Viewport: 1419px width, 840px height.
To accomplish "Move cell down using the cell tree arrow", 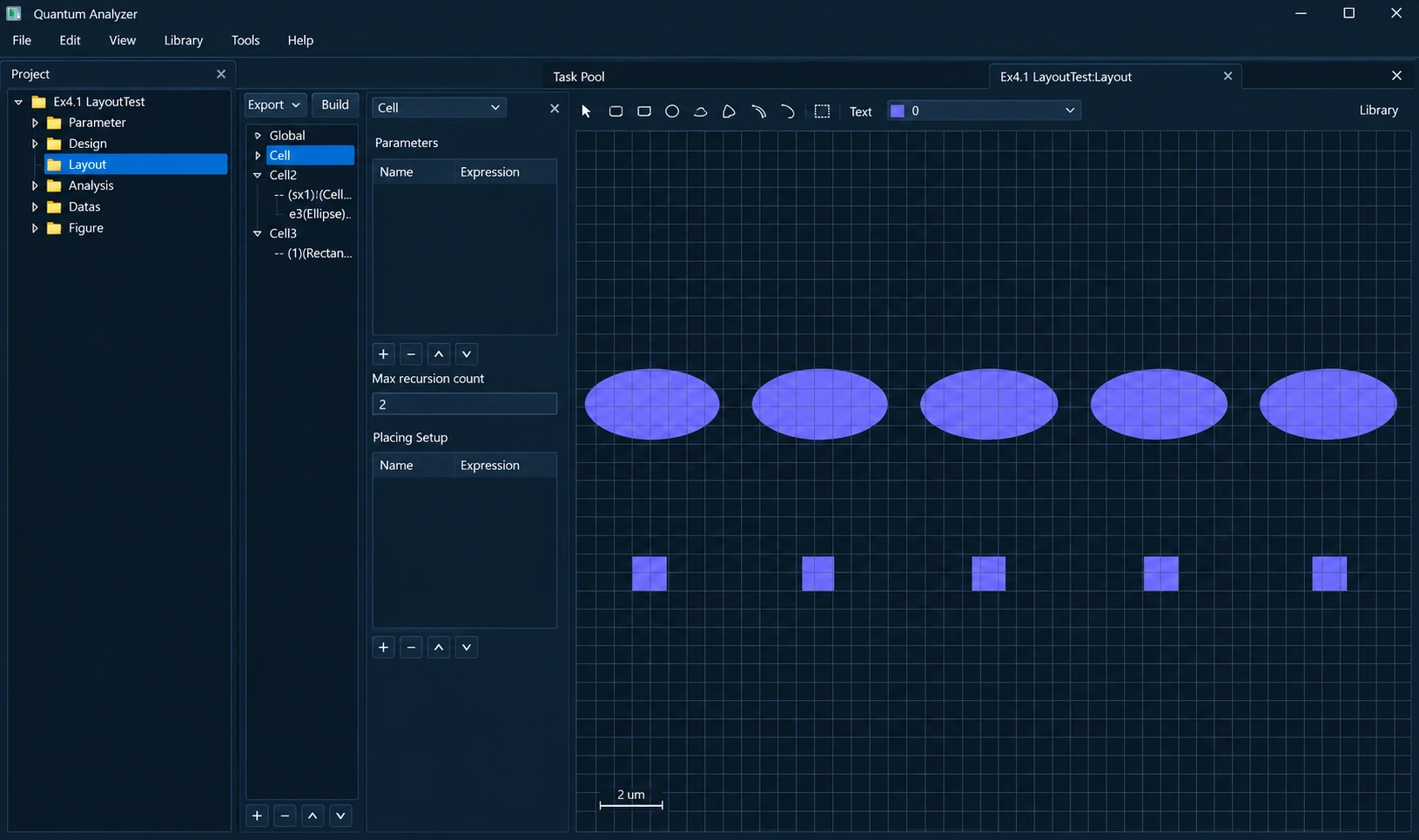I will [x=340, y=816].
